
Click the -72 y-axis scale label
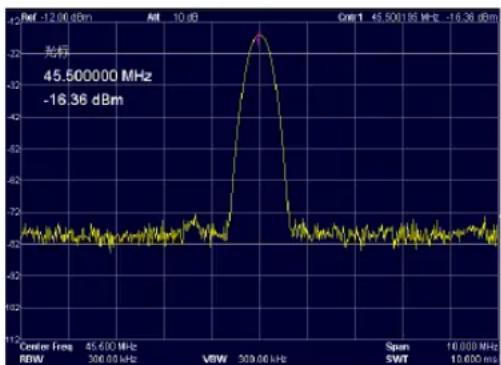(14, 212)
